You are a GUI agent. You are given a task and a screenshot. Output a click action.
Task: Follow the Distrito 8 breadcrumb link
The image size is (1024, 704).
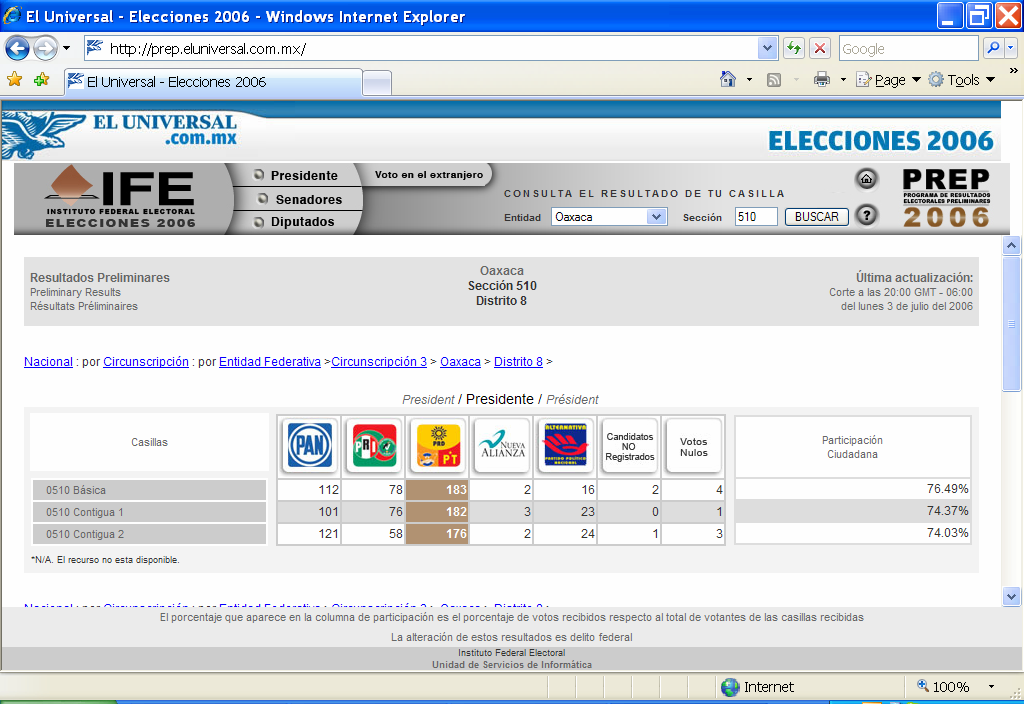click(518, 362)
